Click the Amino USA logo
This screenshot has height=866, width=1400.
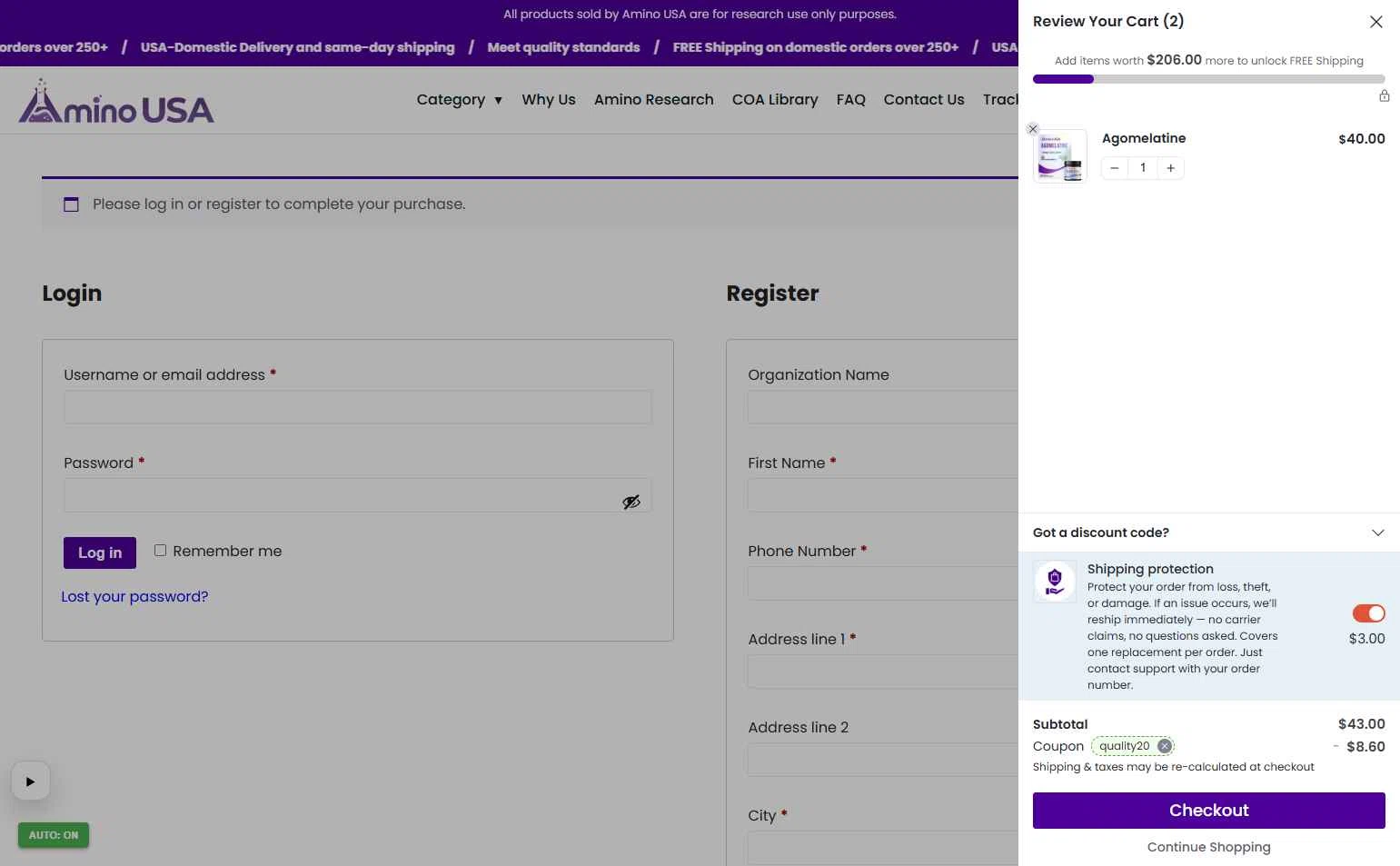pyautogui.click(x=116, y=102)
